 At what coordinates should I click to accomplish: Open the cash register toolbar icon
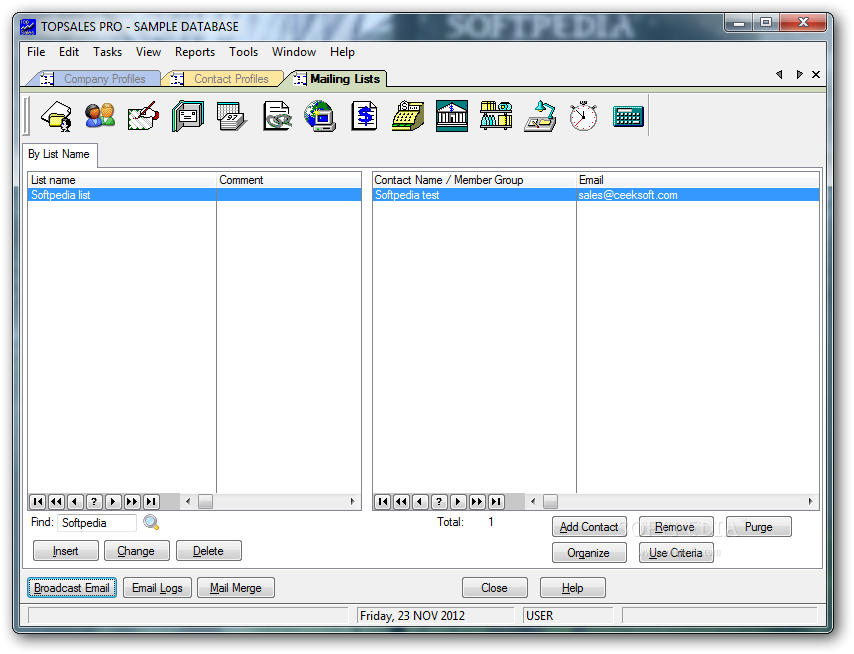click(x=408, y=116)
